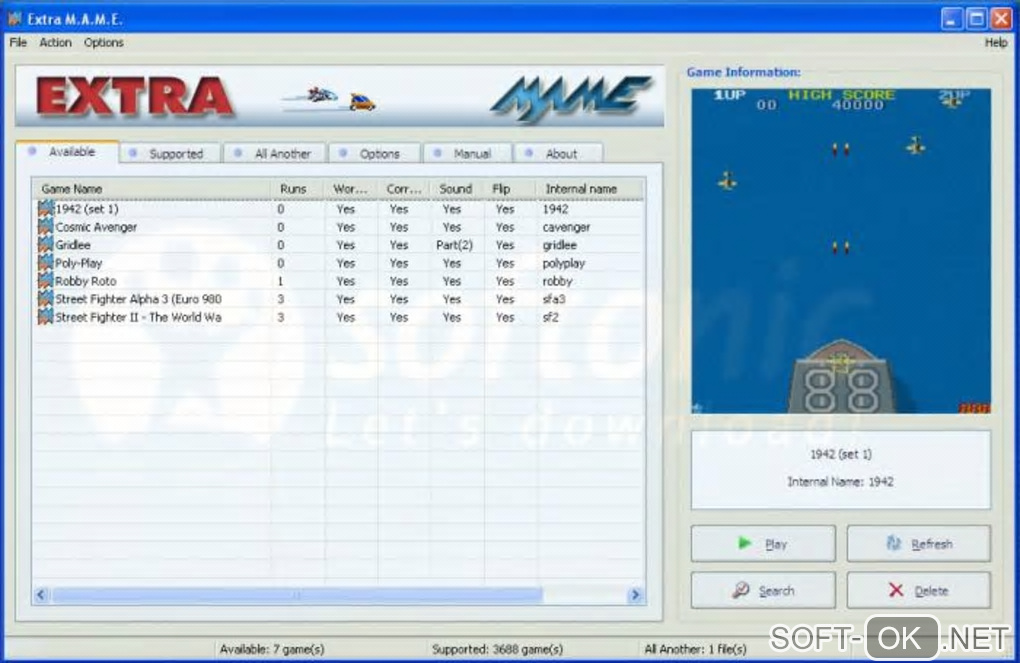Click the Search button
Viewport: 1020px width, 663px height.
point(763,590)
